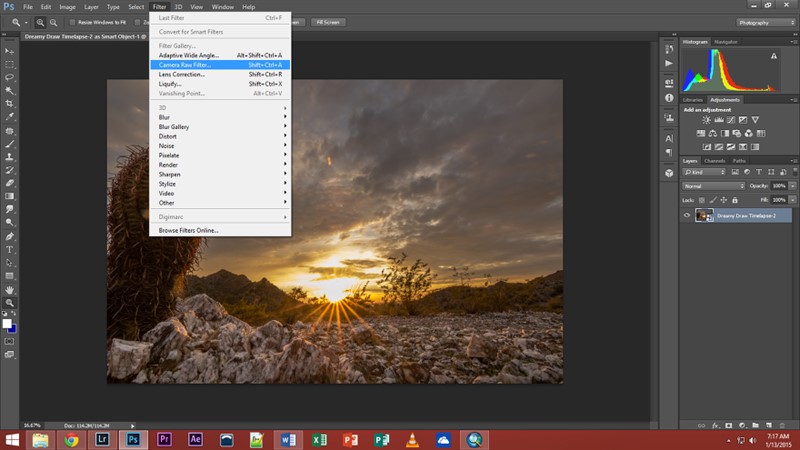Add a Brightness/Contrast adjustment
The height and width of the screenshot is (450, 800).
coord(707,120)
